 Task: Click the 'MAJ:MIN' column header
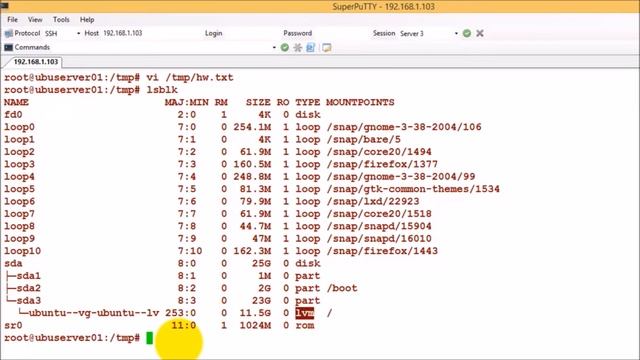pos(187,102)
